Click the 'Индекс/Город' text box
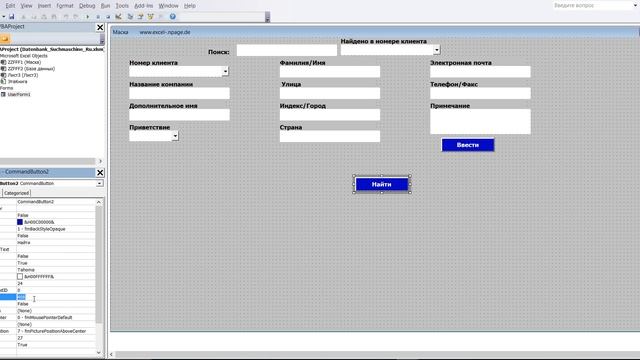The width and height of the screenshot is (640, 360). coord(330,115)
